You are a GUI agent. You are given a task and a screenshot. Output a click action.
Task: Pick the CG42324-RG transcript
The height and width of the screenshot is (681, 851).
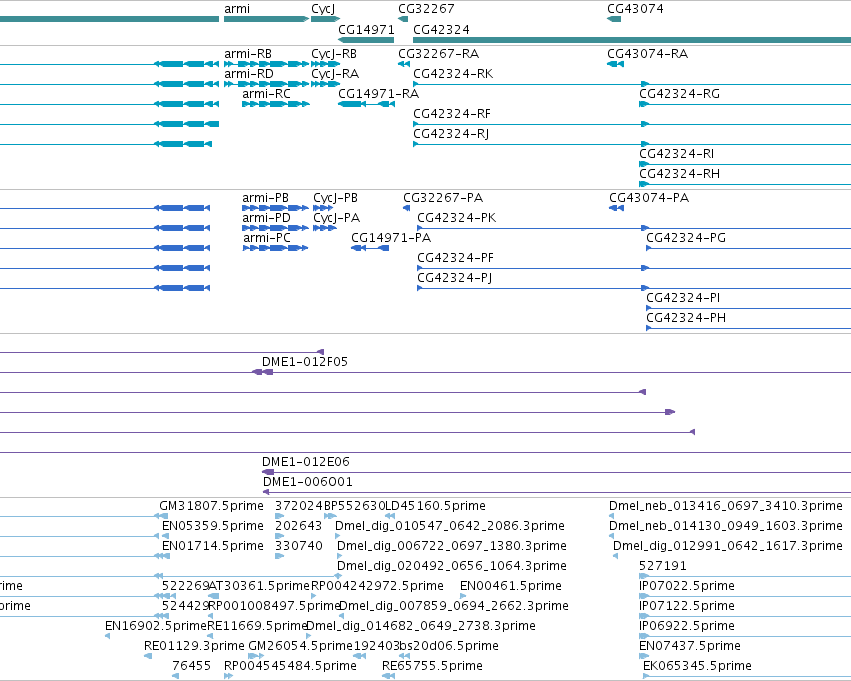[x=745, y=104]
